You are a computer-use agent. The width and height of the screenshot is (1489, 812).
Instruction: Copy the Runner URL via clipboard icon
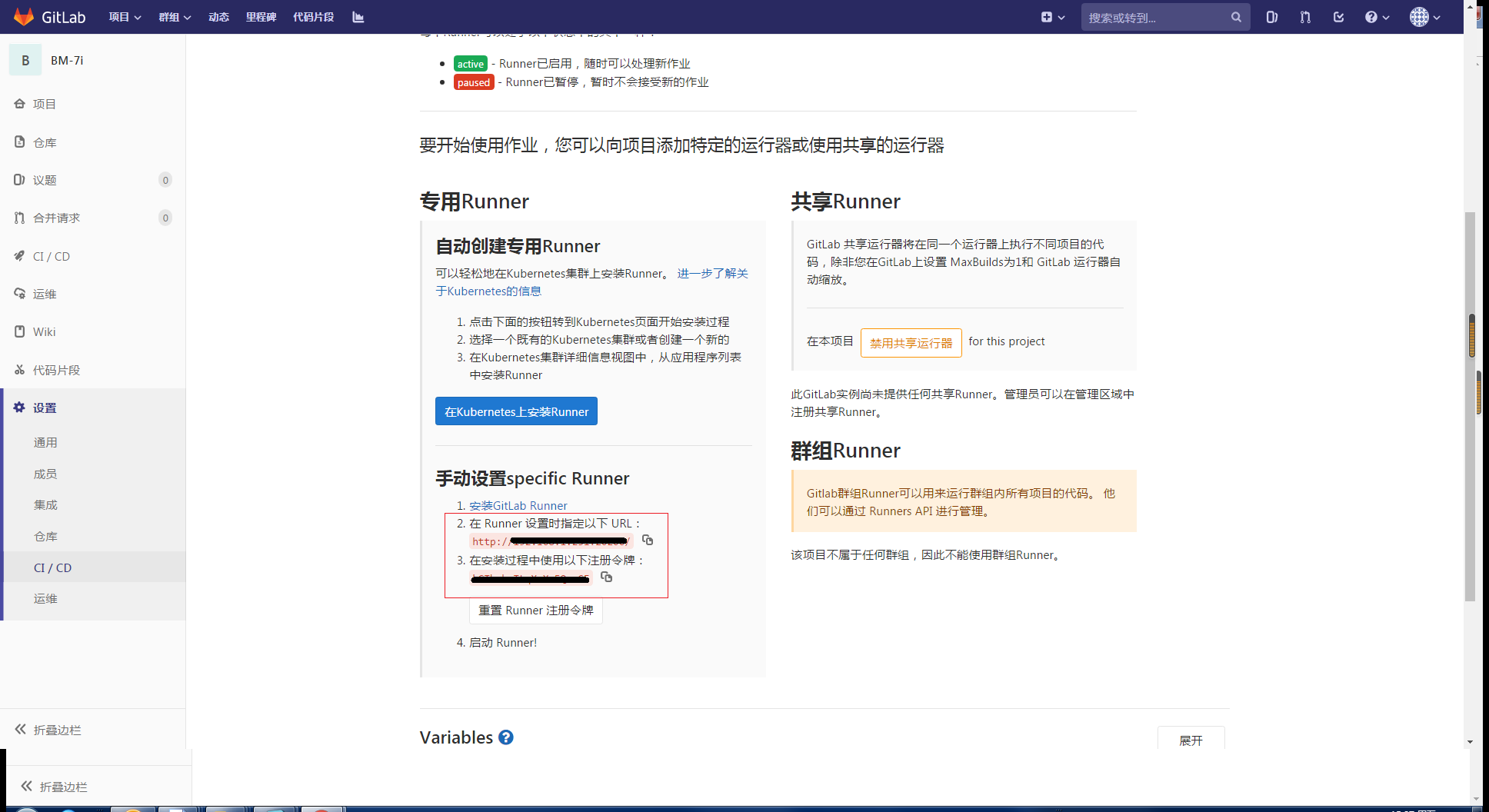647,541
